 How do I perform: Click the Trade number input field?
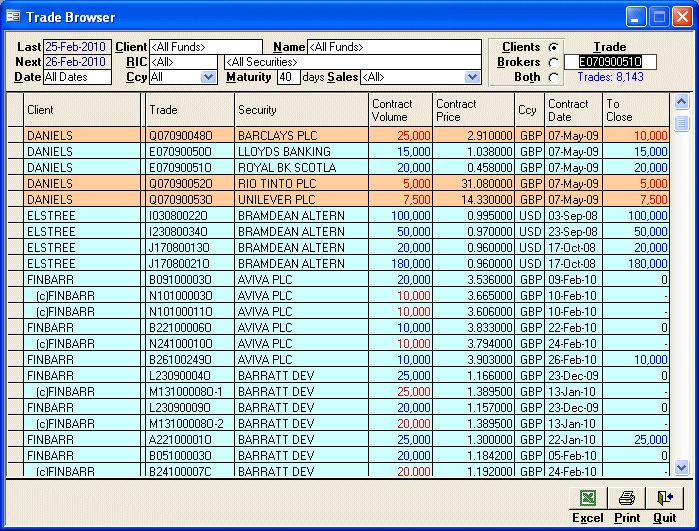click(x=610, y=62)
